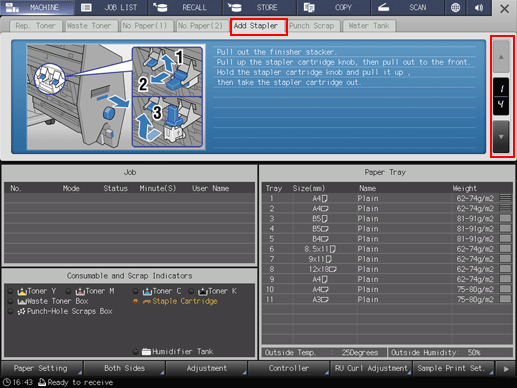This screenshot has width=517, height=388.
Task: Open Both Sides settings
Action: (x=124, y=368)
